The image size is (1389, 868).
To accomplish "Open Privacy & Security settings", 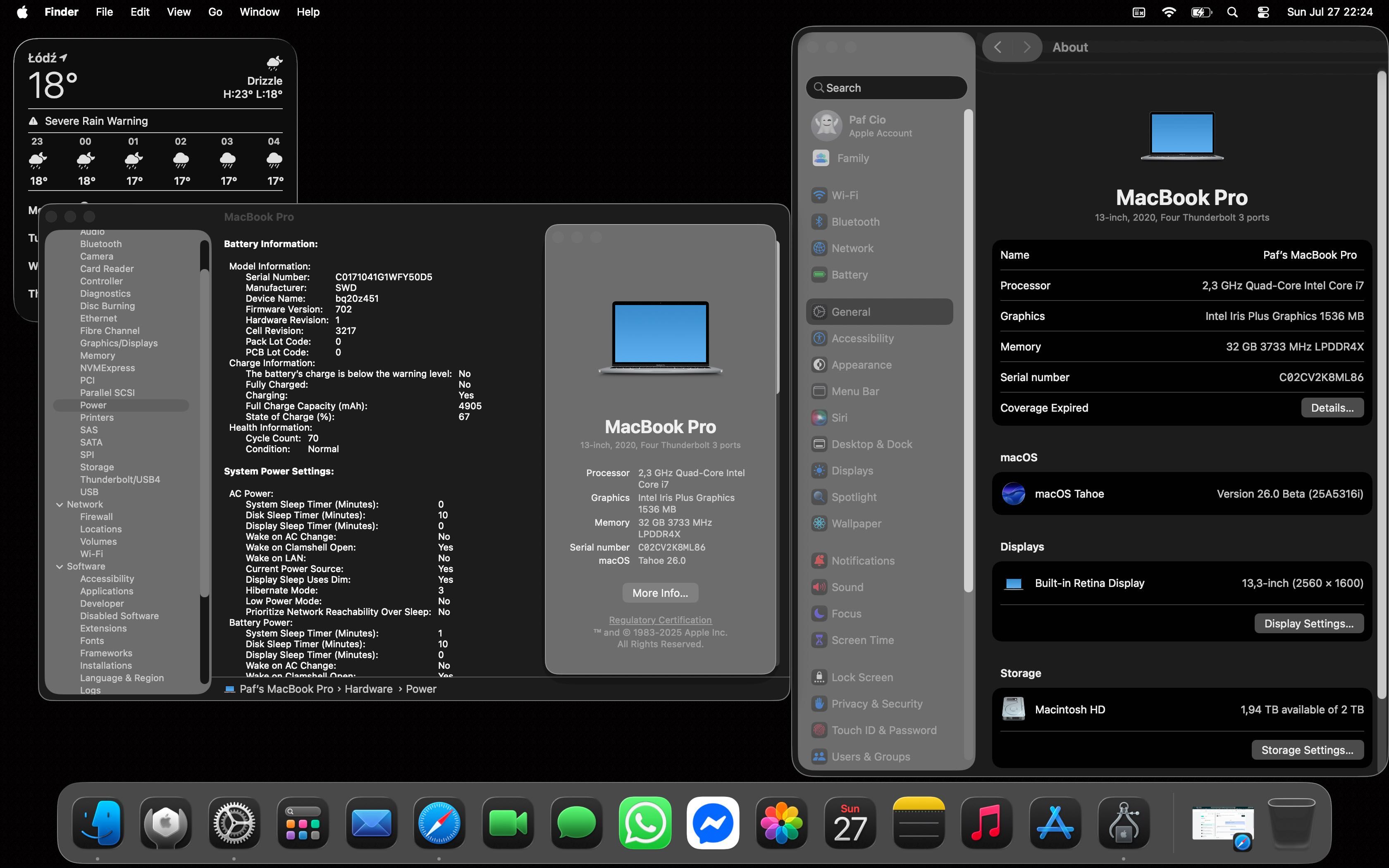I will 879,703.
